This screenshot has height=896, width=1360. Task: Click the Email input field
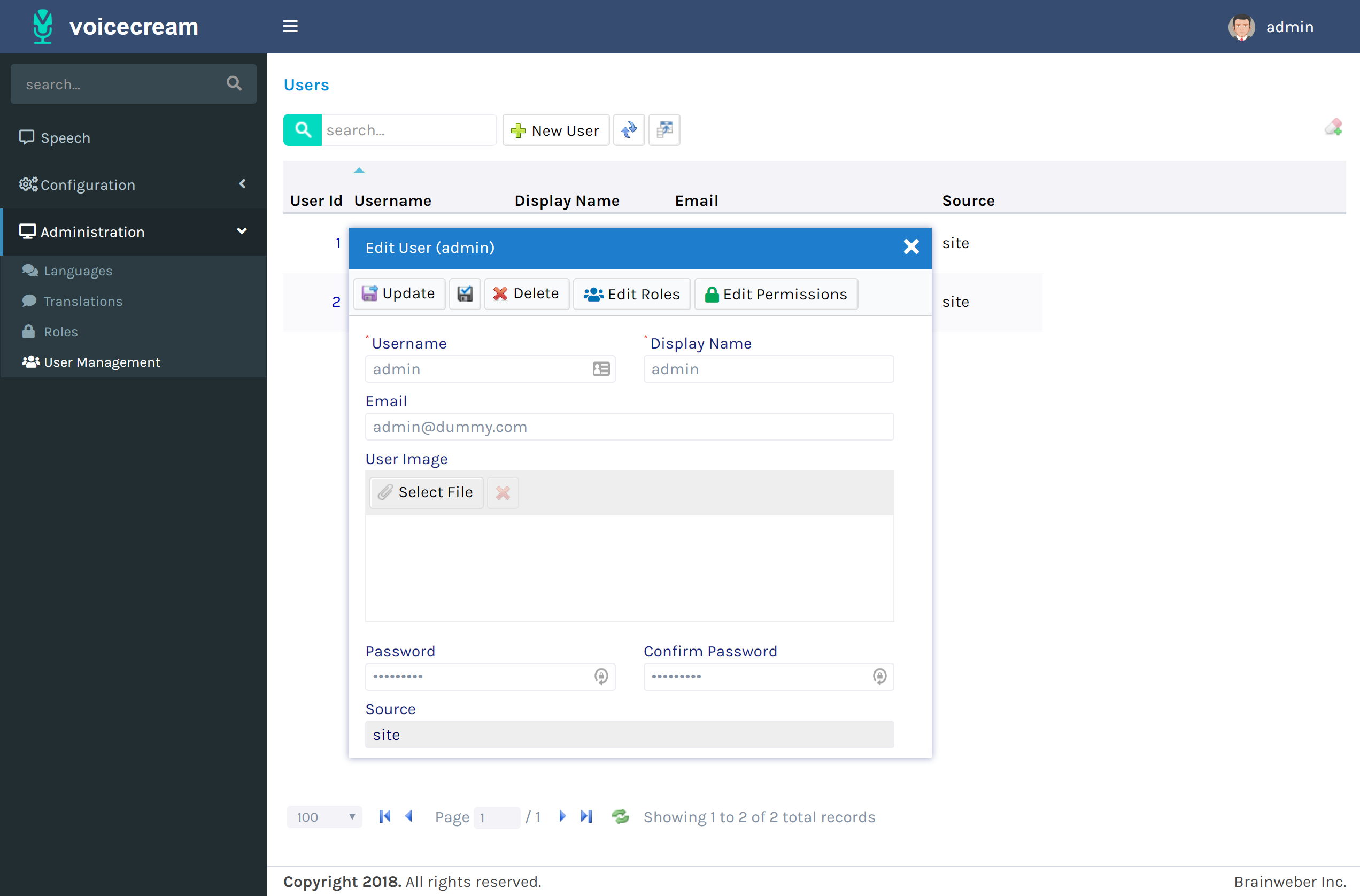coord(629,427)
